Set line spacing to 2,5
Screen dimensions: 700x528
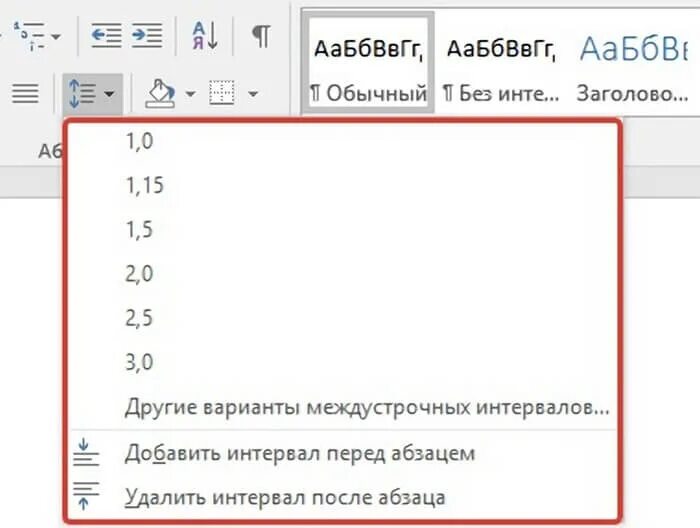pos(342,318)
